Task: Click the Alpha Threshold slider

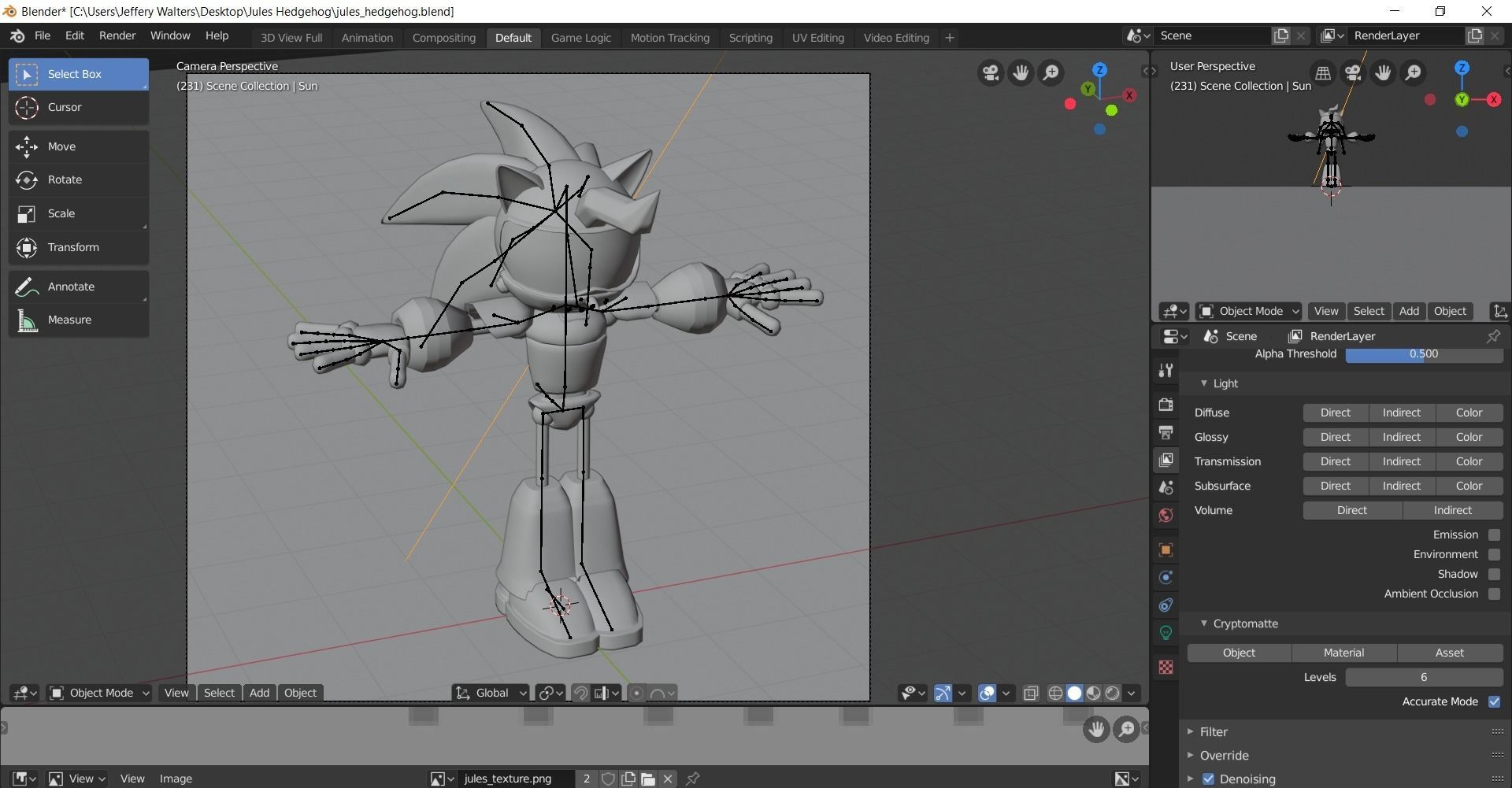Action: tap(1424, 354)
